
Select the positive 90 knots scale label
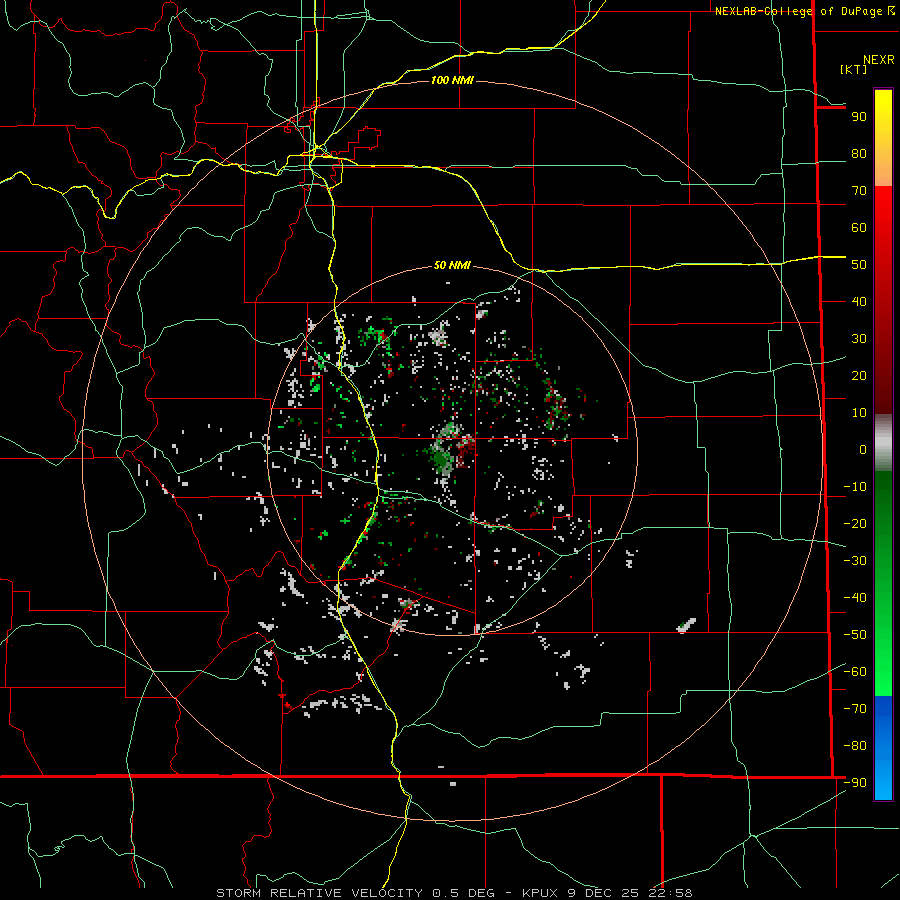point(859,117)
